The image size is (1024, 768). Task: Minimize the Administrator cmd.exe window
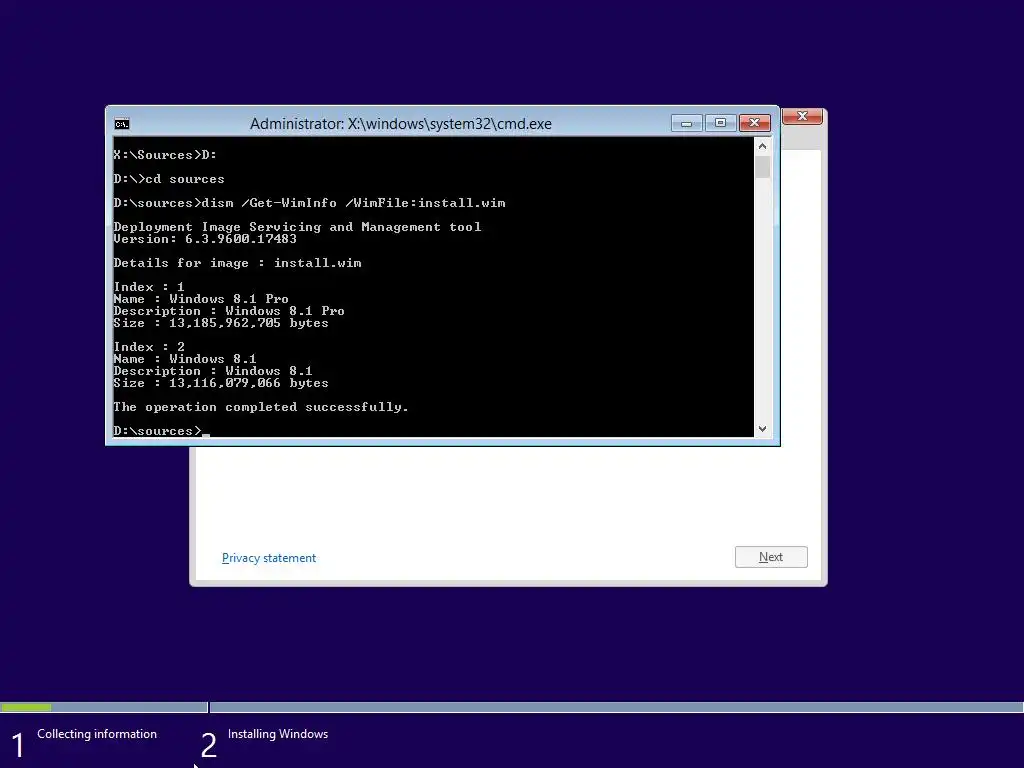click(686, 123)
